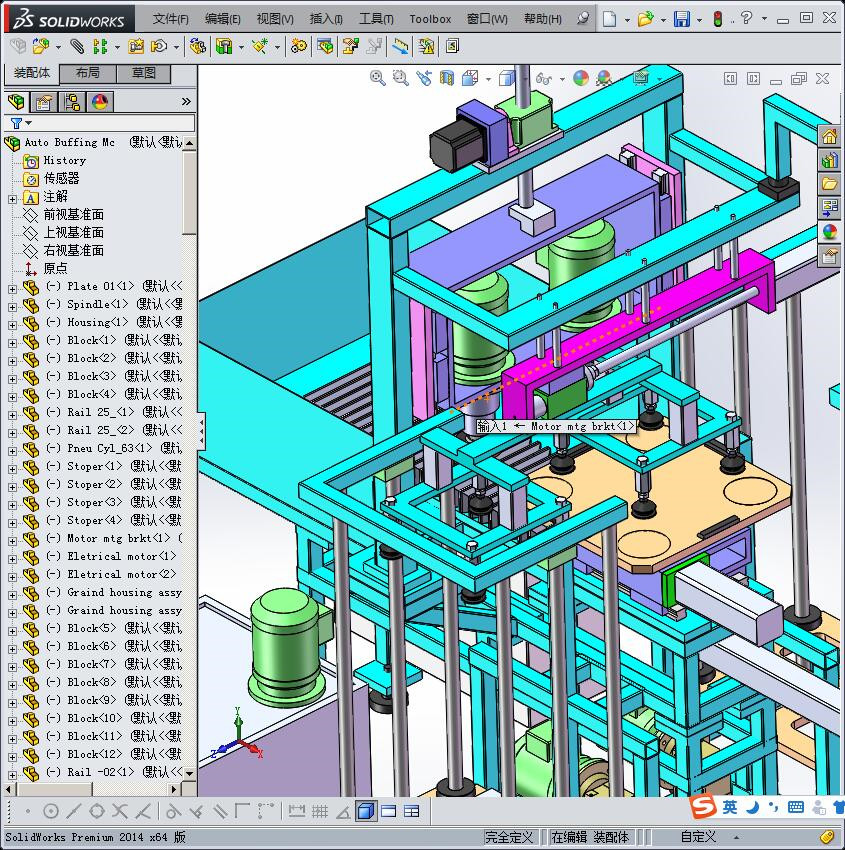Open the ConfigurationManager tab
This screenshot has height=850, width=845.
point(72,101)
